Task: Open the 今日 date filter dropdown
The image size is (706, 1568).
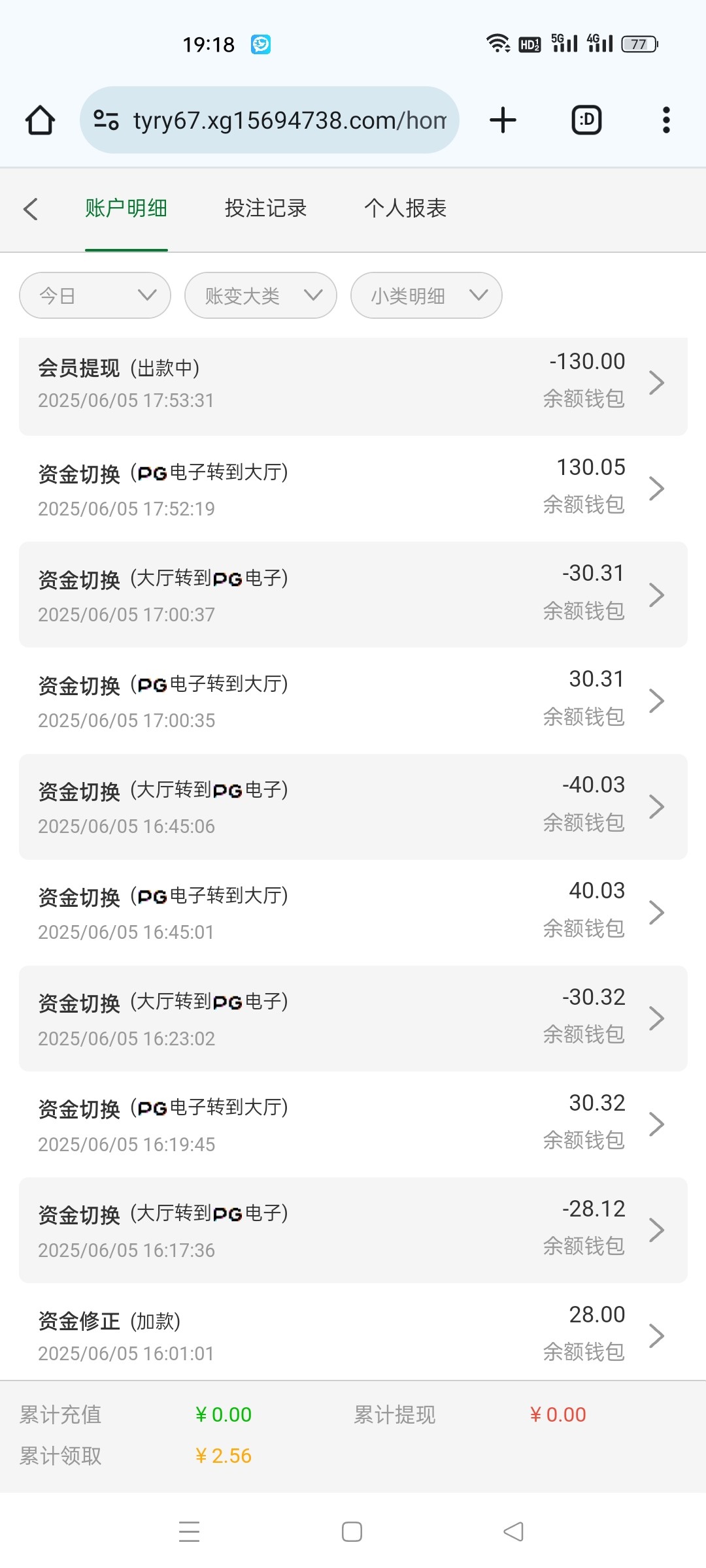Action: click(95, 295)
